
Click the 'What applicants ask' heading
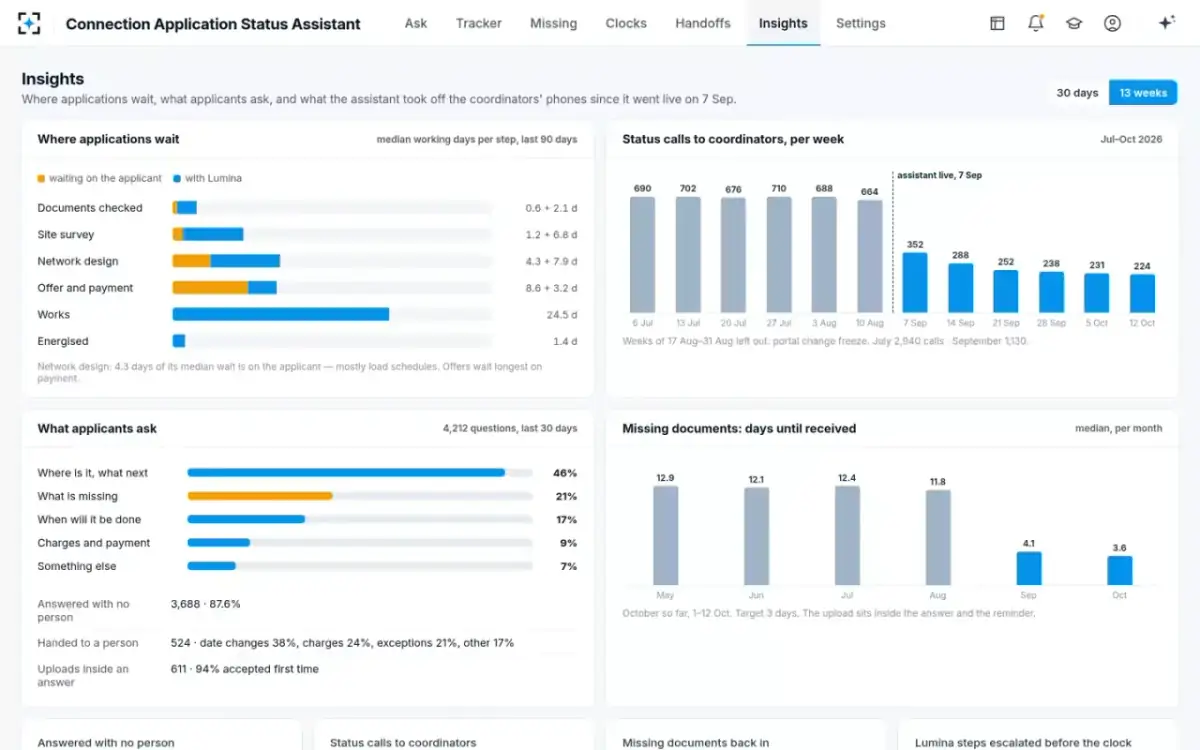(97, 428)
